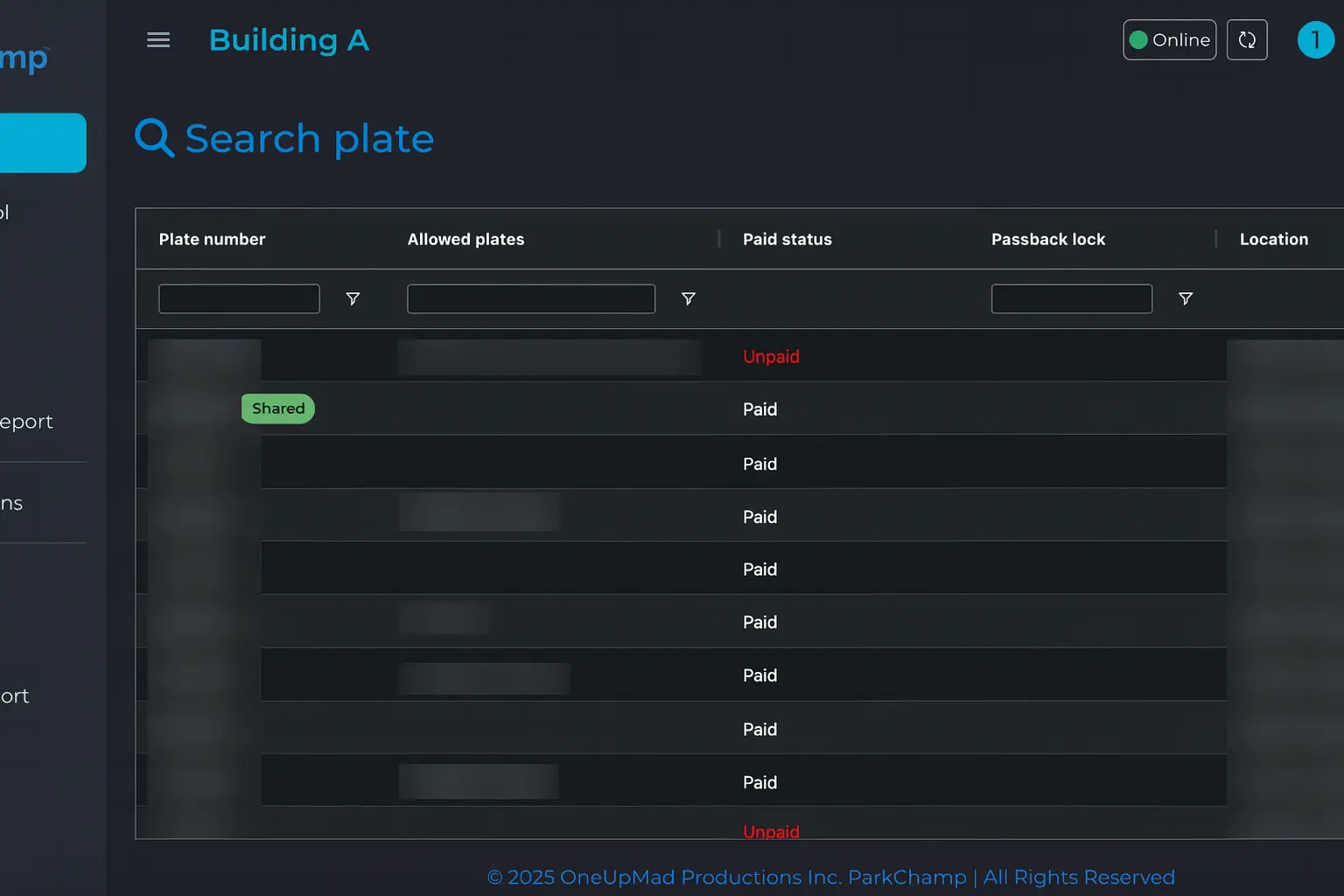Focus the Passback lock filter field
Viewport: 1344px width, 896px height.
1071,298
